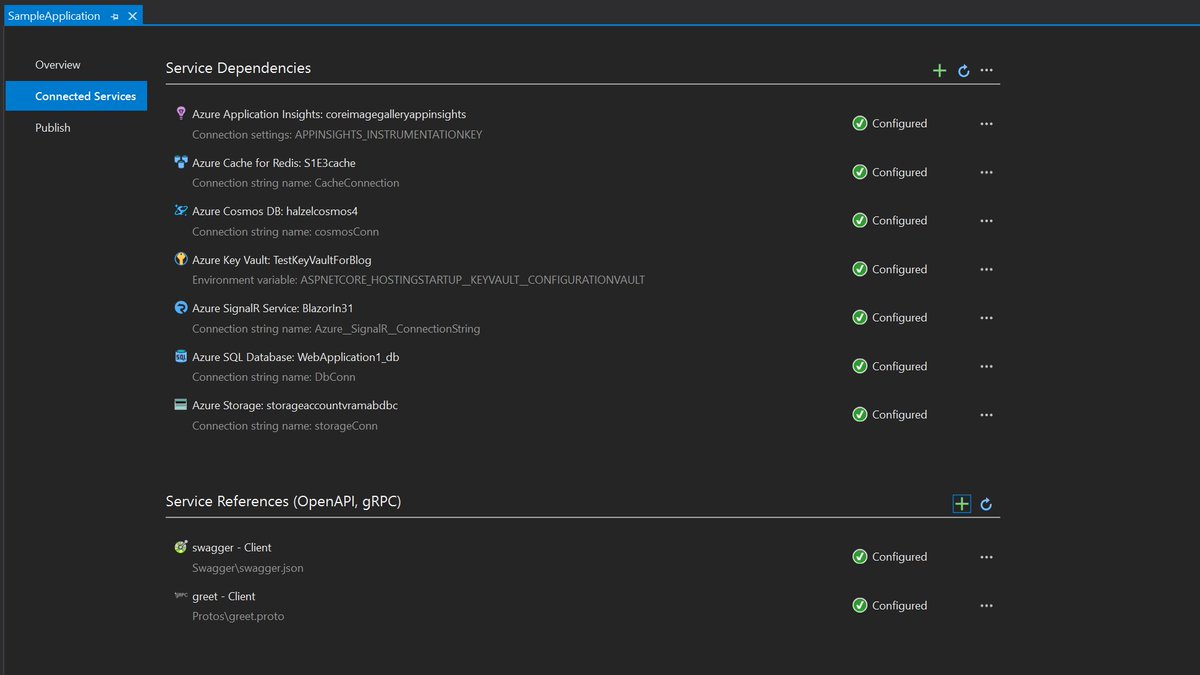Click Service References (OpenAPI, gRPC) heading
This screenshot has height=675, width=1200.
[283, 501]
